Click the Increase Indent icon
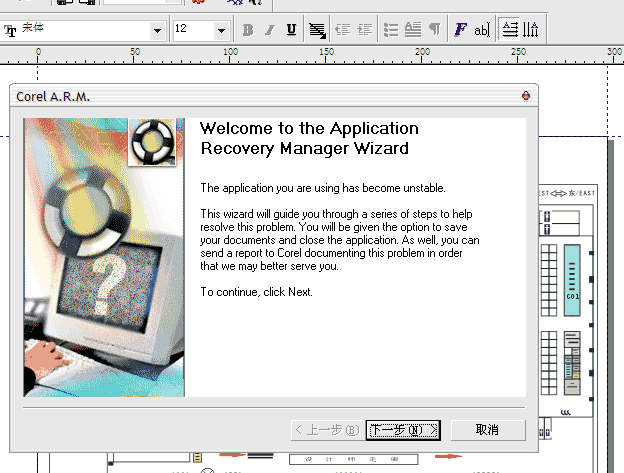The image size is (624, 473). (365, 30)
